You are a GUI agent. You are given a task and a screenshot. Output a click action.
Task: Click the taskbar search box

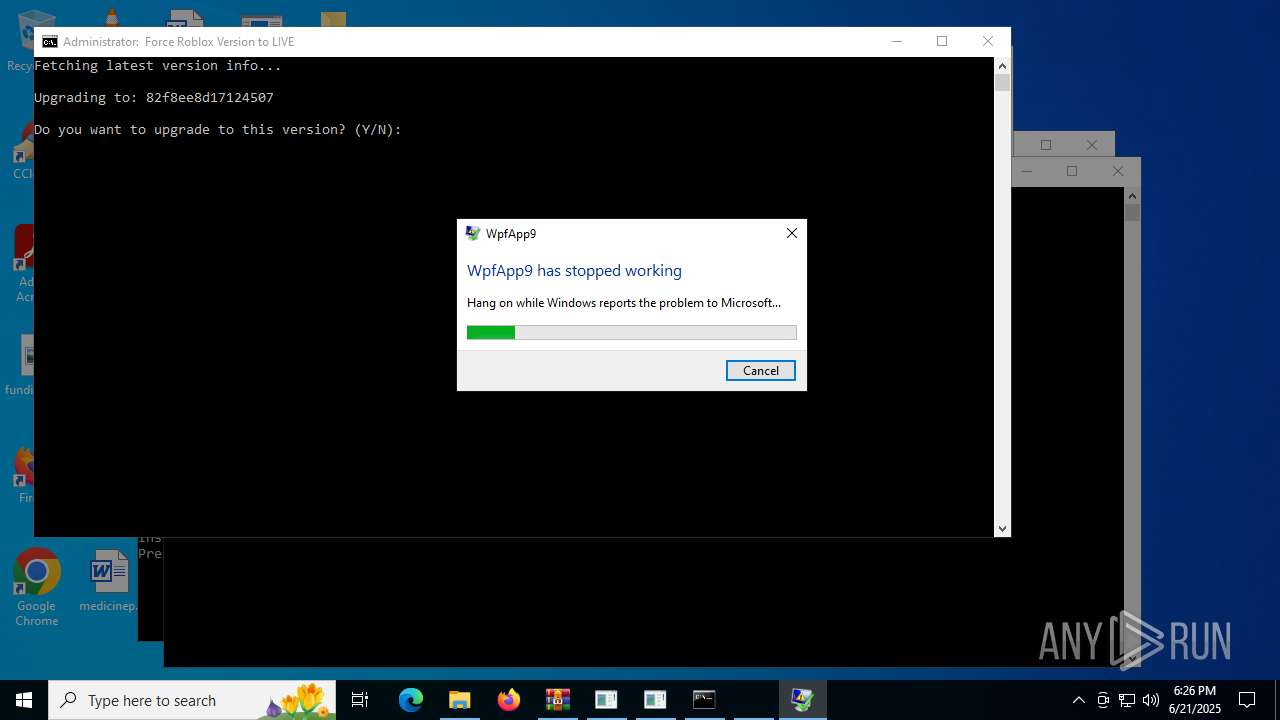(x=191, y=700)
